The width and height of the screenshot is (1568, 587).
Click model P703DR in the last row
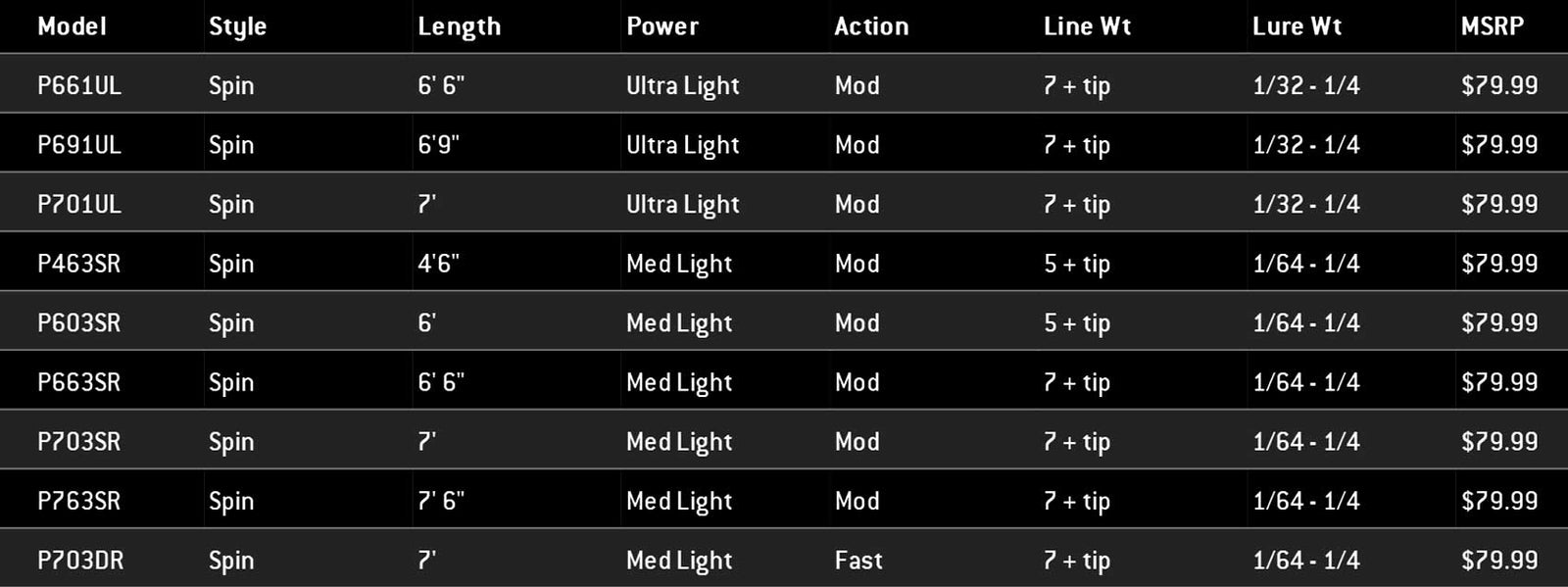pos(80,560)
